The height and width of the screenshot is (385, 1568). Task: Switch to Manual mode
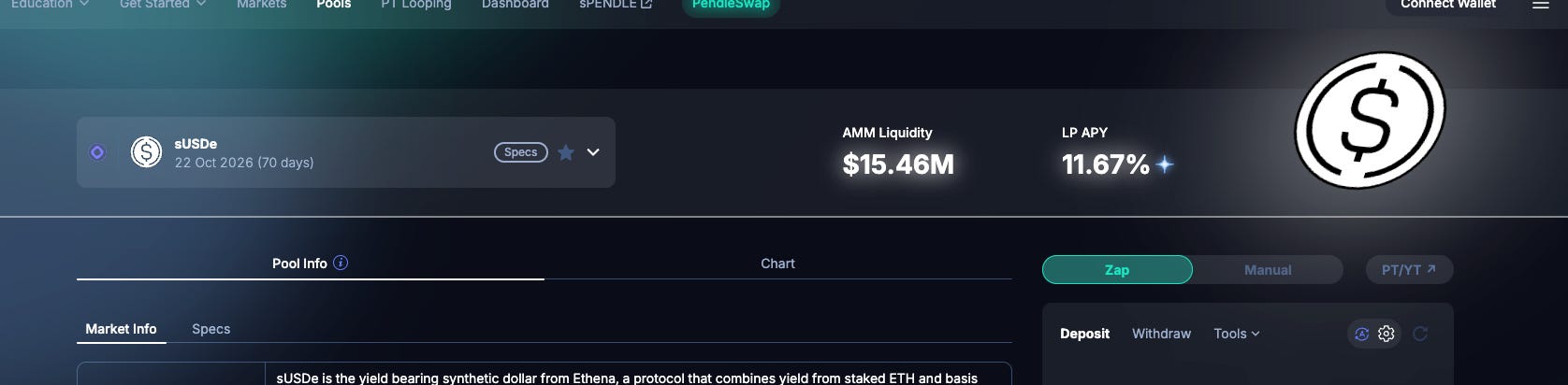[1268, 270]
